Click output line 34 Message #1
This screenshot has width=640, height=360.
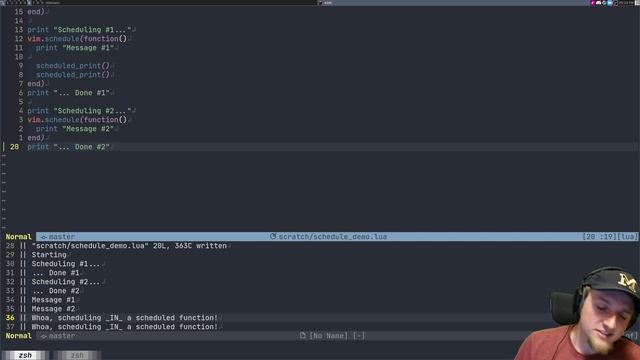pos(53,300)
